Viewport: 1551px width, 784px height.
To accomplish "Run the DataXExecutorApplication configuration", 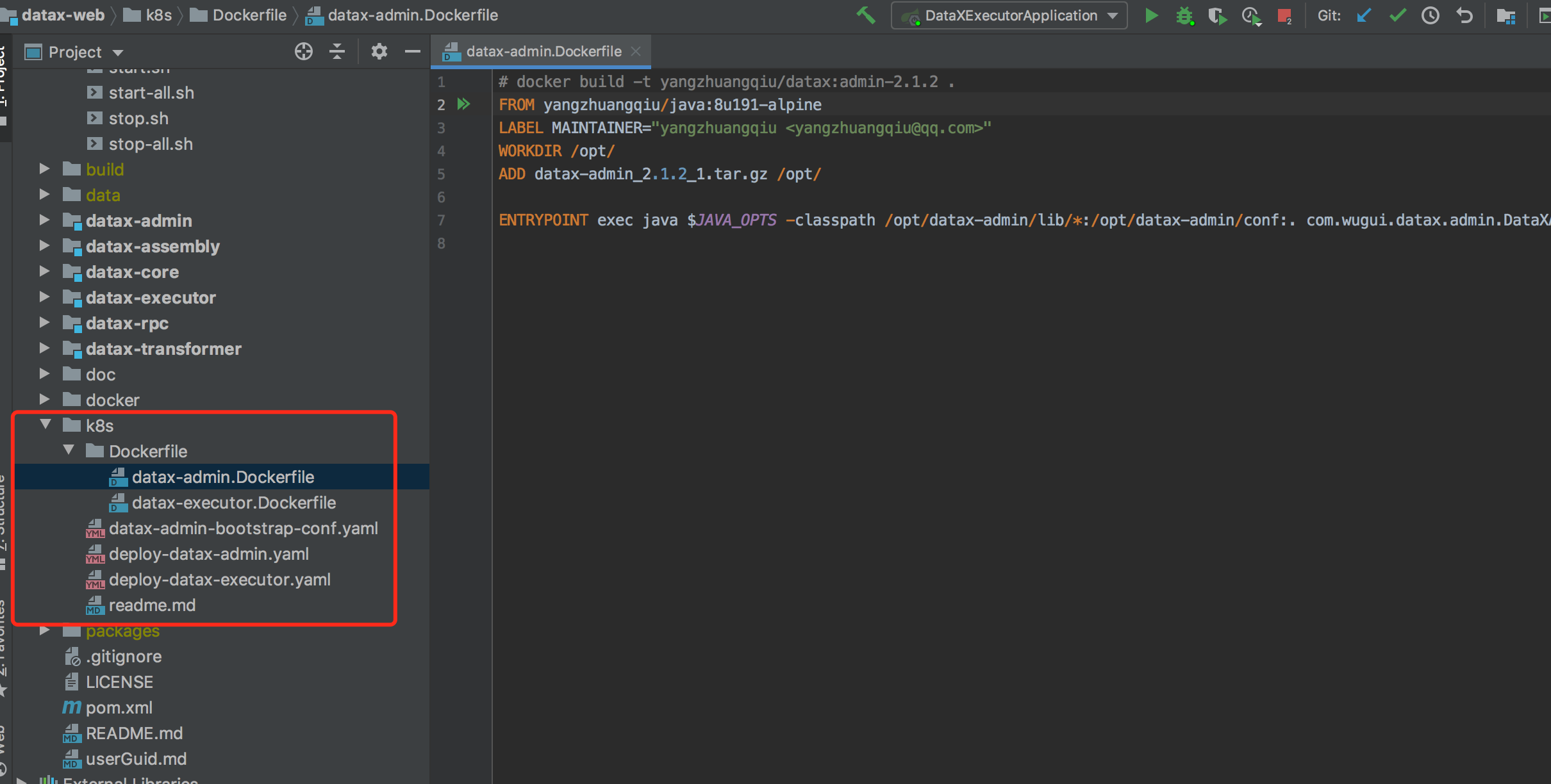I will point(1150,15).
